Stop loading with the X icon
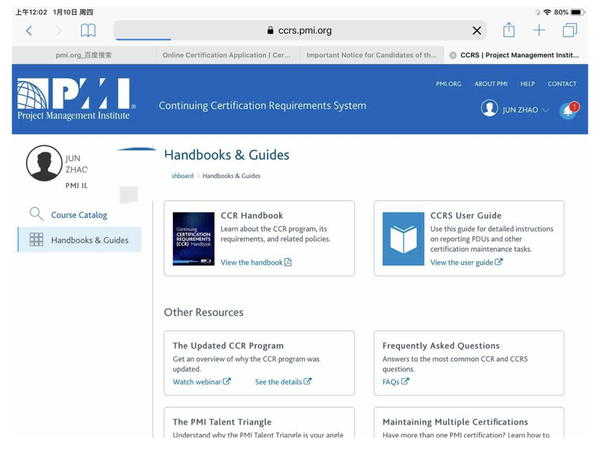 (x=477, y=31)
